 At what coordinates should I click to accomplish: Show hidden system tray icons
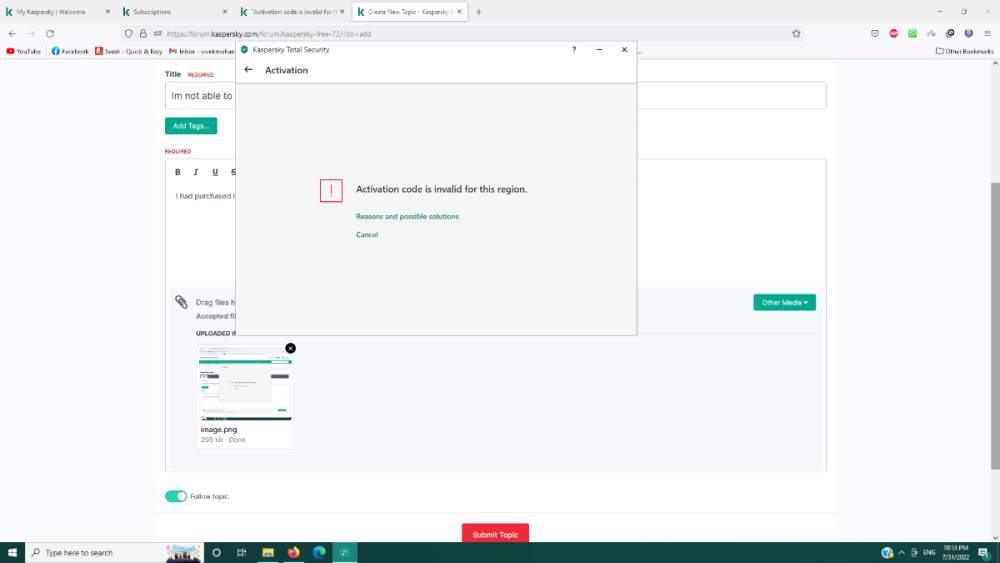pyautogui.click(x=901, y=553)
